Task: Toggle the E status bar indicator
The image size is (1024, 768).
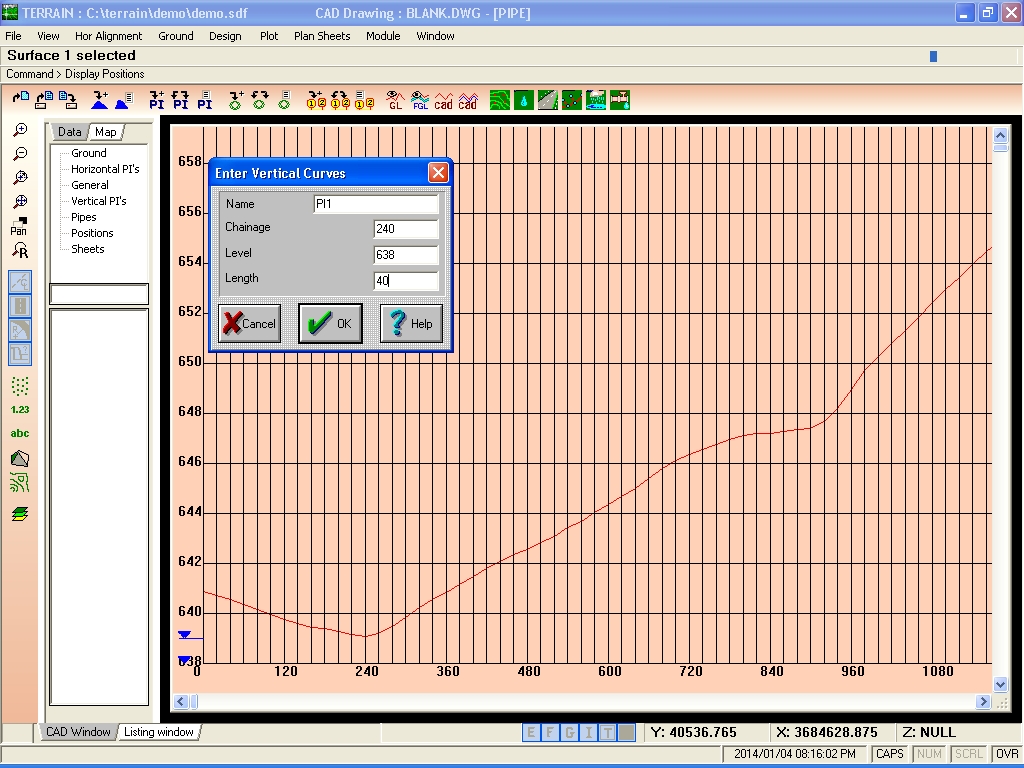Action: click(531, 733)
